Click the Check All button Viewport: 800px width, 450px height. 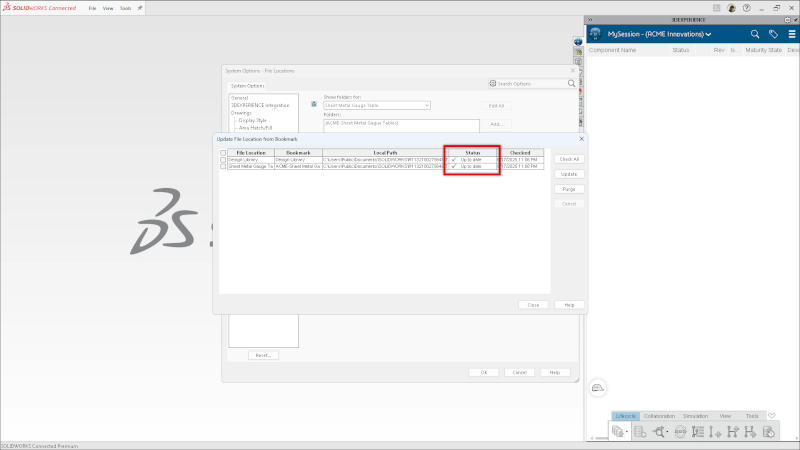569,159
